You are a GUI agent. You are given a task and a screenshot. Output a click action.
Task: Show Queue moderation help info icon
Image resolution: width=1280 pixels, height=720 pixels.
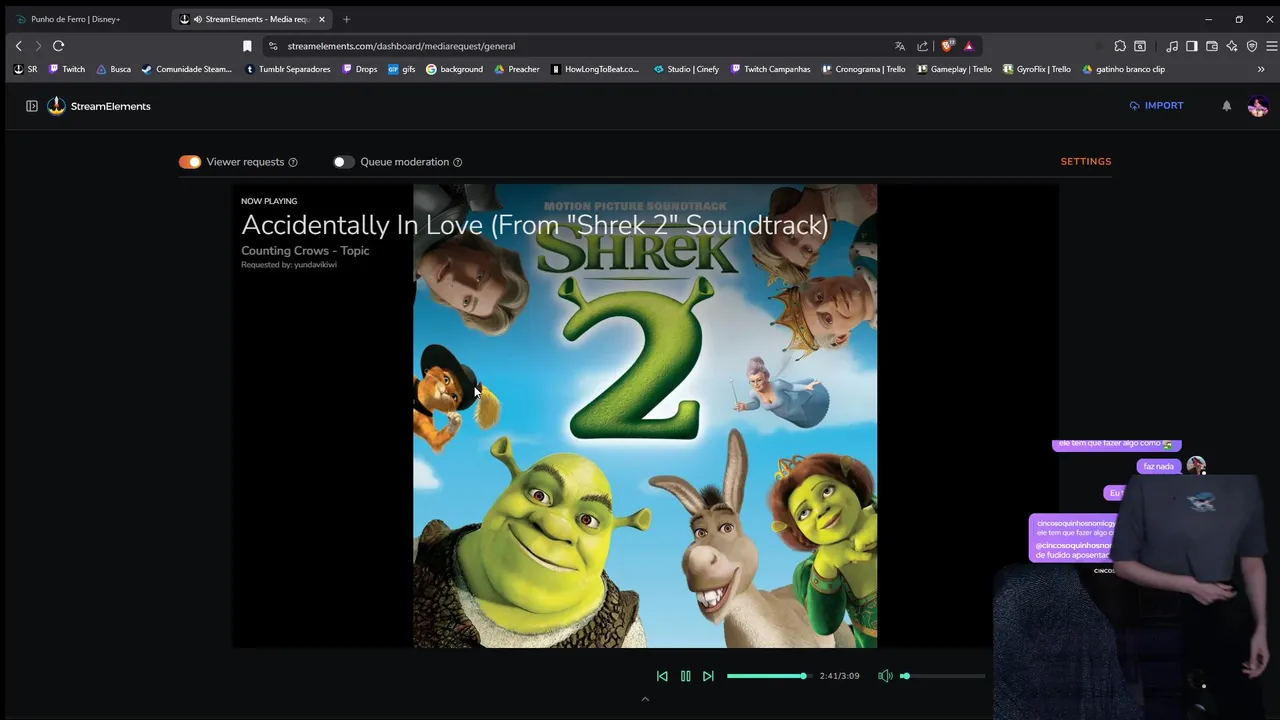coord(458,162)
